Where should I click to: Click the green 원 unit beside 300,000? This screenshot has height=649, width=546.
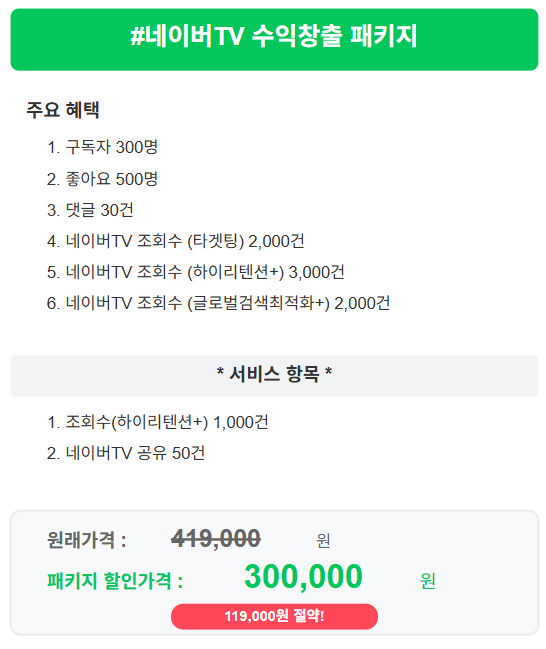[428, 581]
